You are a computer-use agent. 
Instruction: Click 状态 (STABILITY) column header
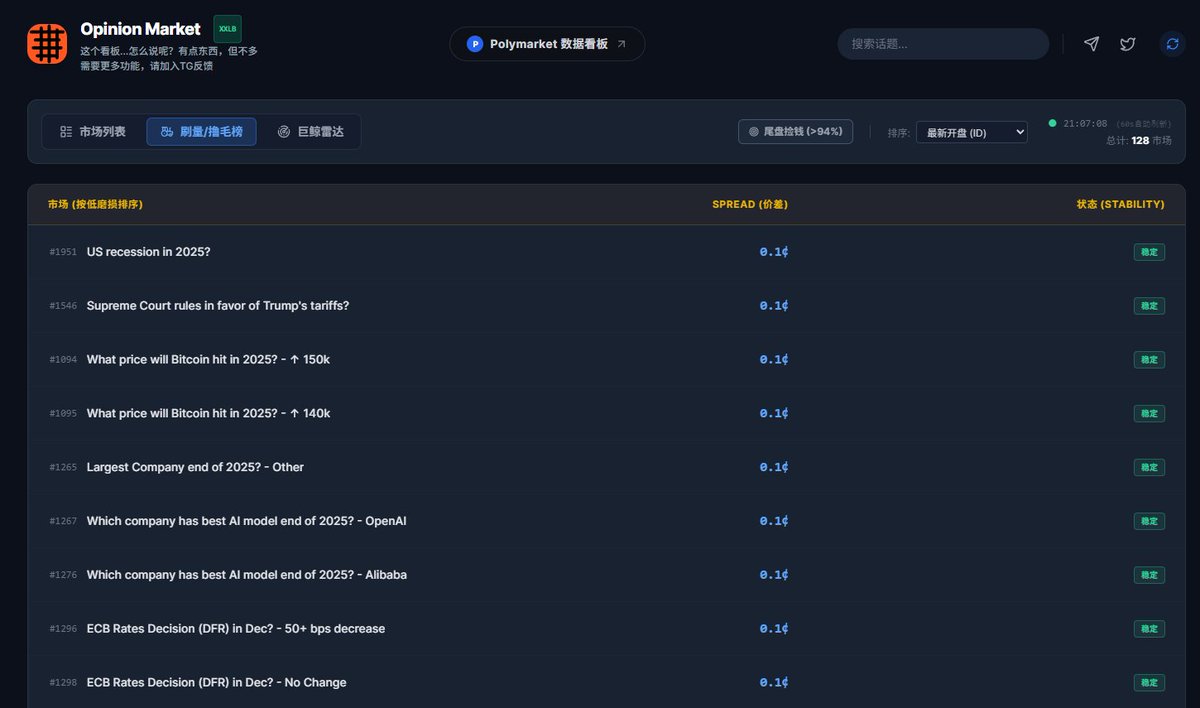coord(1120,204)
